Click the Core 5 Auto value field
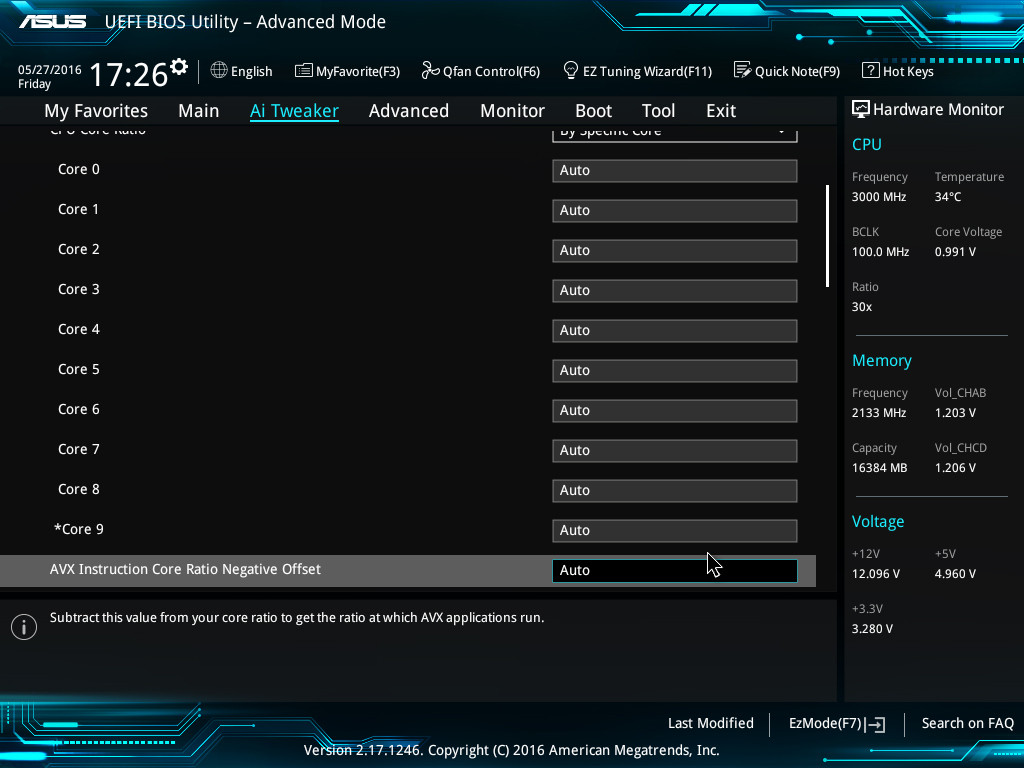The width and height of the screenshot is (1024, 768). click(674, 371)
